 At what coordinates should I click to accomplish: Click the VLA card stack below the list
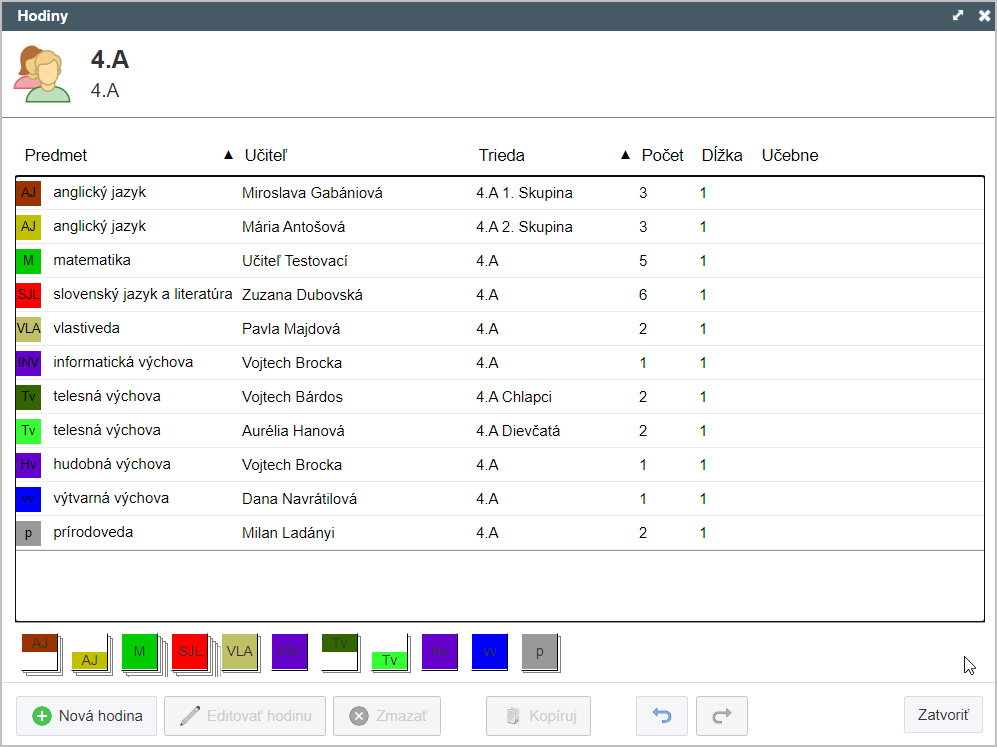point(240,651)
